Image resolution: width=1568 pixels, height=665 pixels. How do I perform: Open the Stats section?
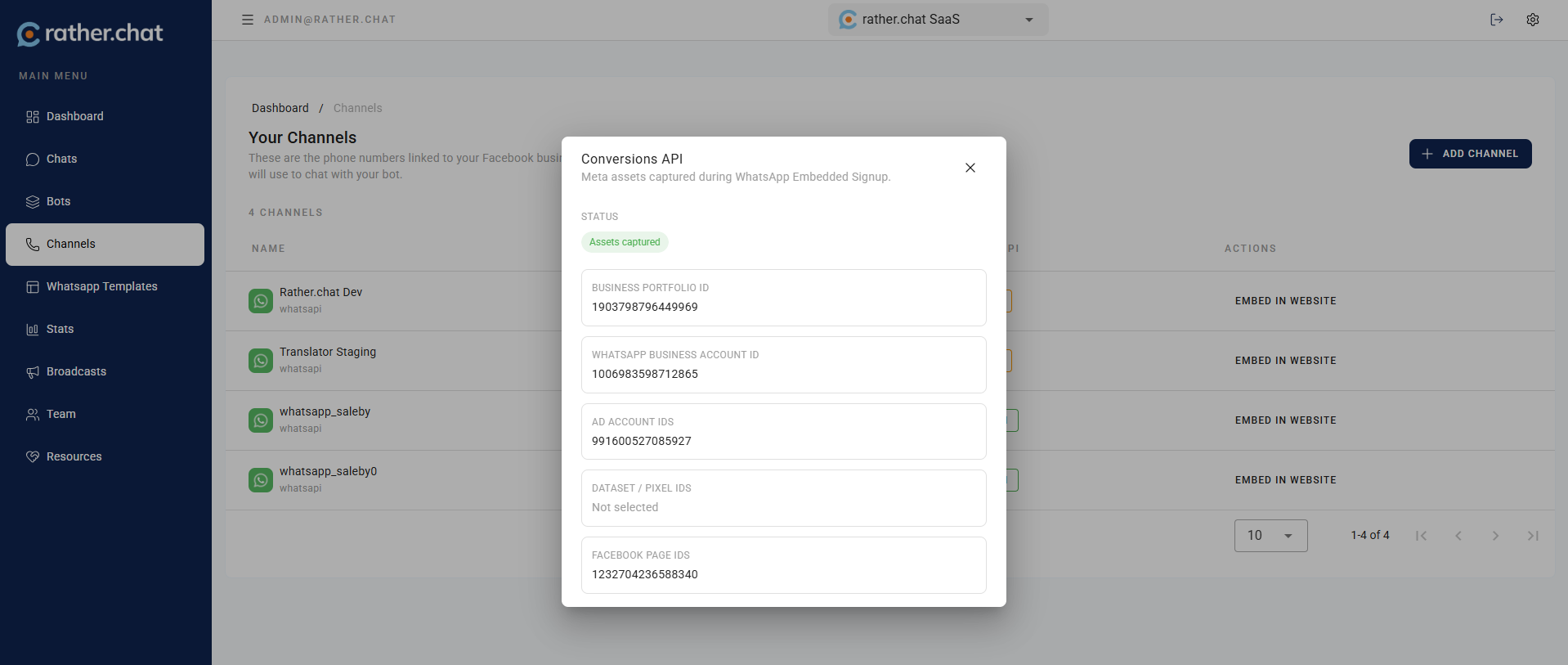(x=105, y=329)
